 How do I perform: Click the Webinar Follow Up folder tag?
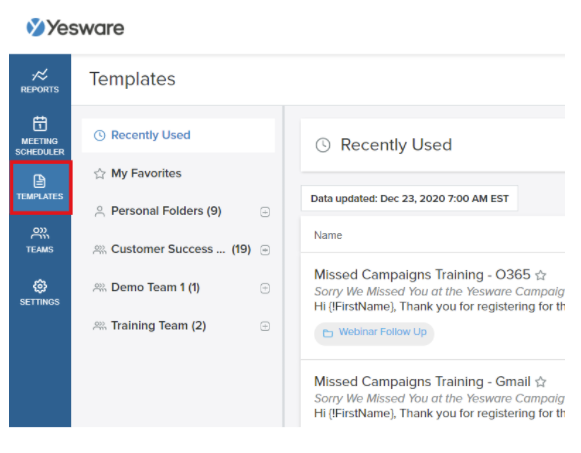click(x=374, y=333)
